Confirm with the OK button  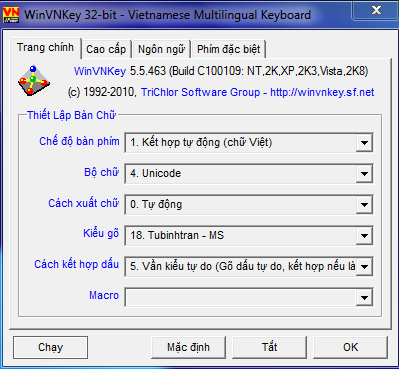click(x=350, y=347)
